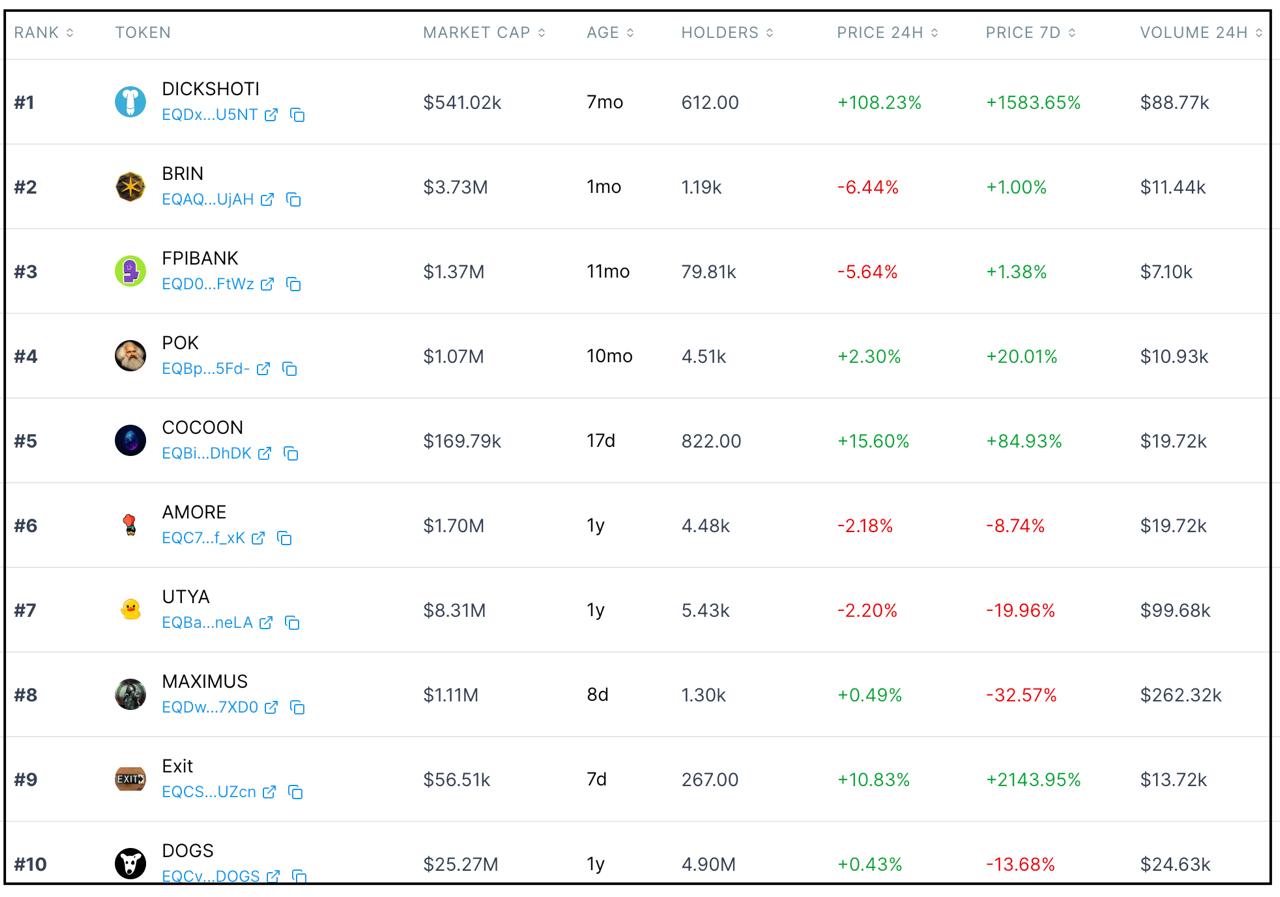Click the DOGS token logo
The width and height of the screenshot is (1280, 897).
[x=130, y=863]
